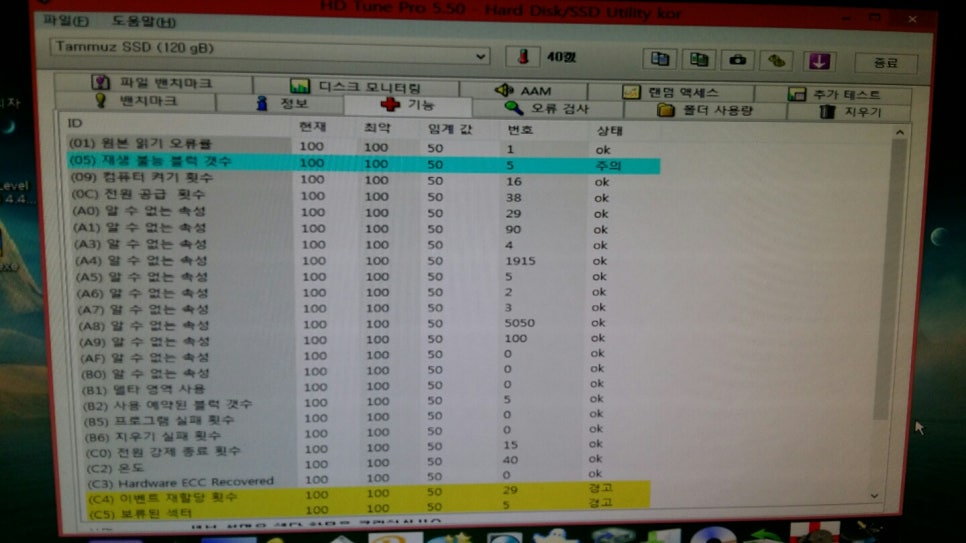Select the (A1) 알 수 없는 속성 row
The width and height of the screenshot is (966, 543).
363,228
